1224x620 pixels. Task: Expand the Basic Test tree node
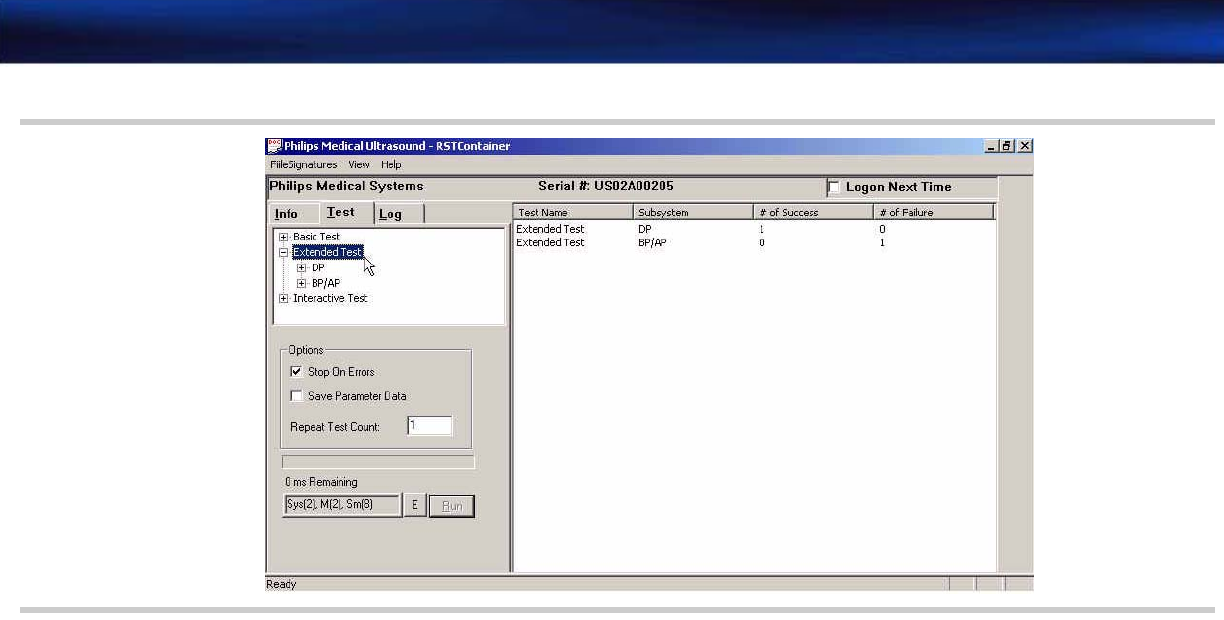click(x=284, y=237)
